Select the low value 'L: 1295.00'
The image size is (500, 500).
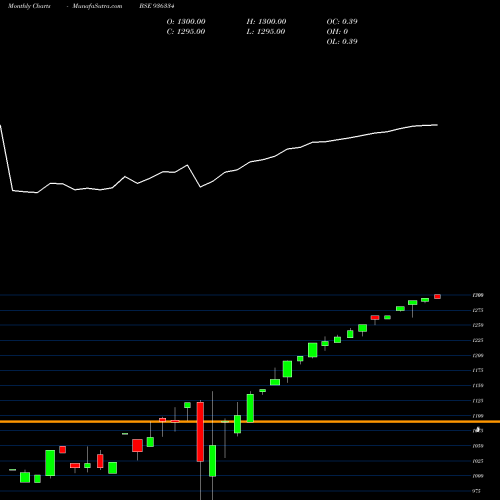(266, 32)
